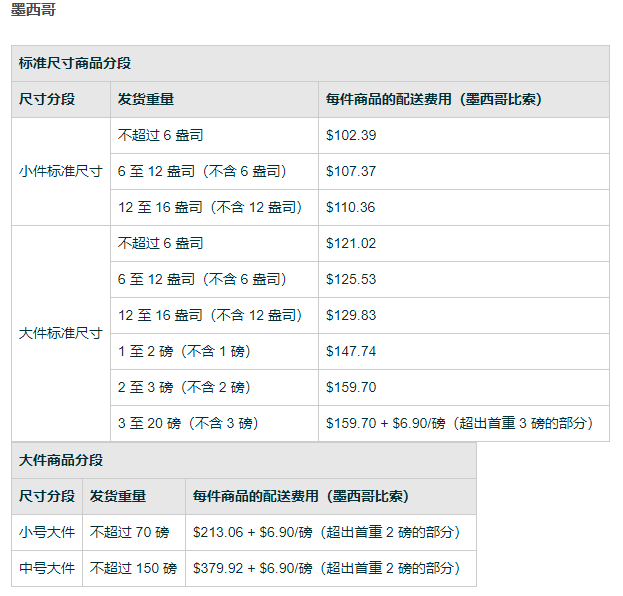Click the 1 至 2 磅 weight cell
This screenshot has height=596, width=623.
pos(184,351)
